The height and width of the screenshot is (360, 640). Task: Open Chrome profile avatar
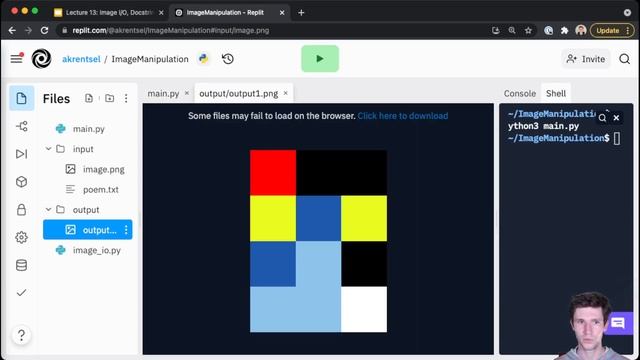coord(581,31)
